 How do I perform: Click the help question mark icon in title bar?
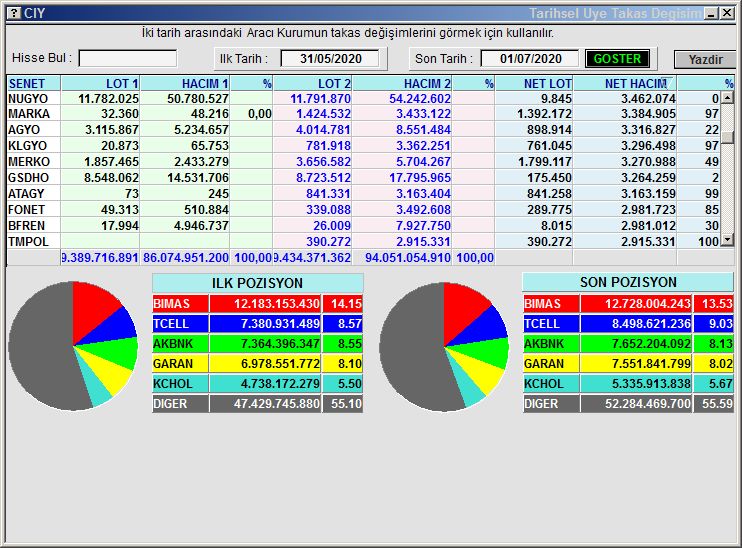point(15,13)
